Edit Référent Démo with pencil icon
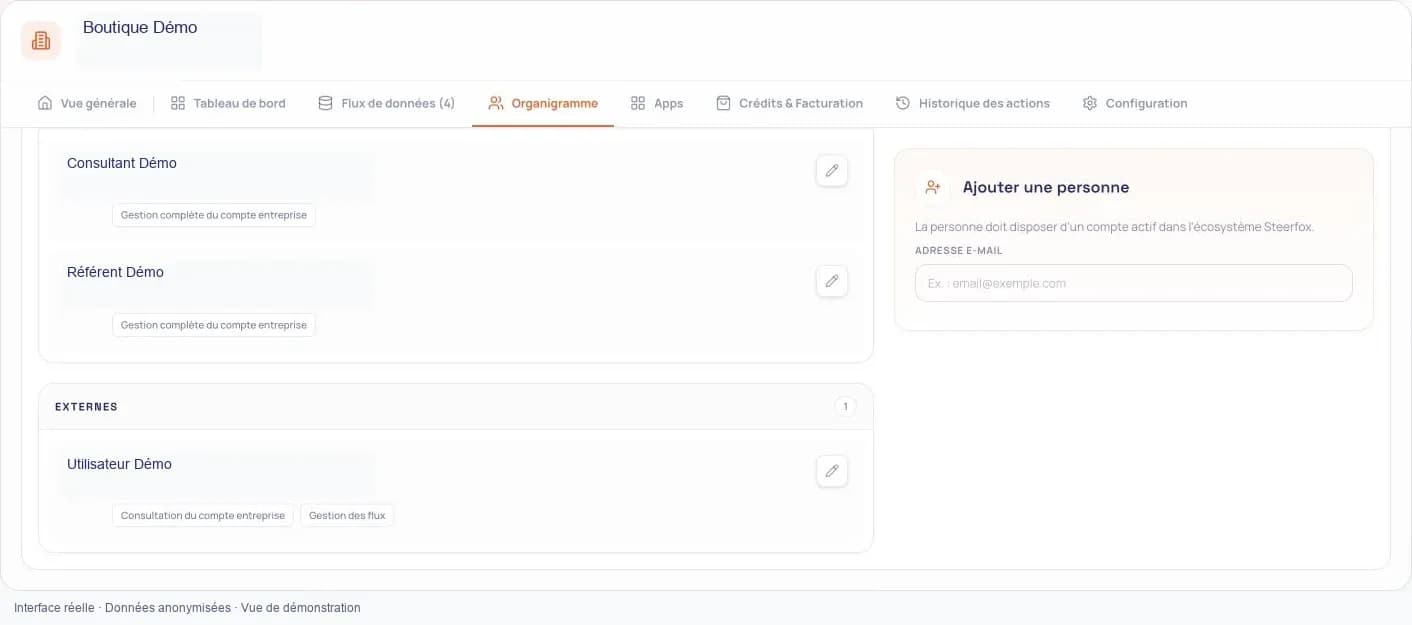The width and height of the screenshot is (1412, 625). pos(832,281)
